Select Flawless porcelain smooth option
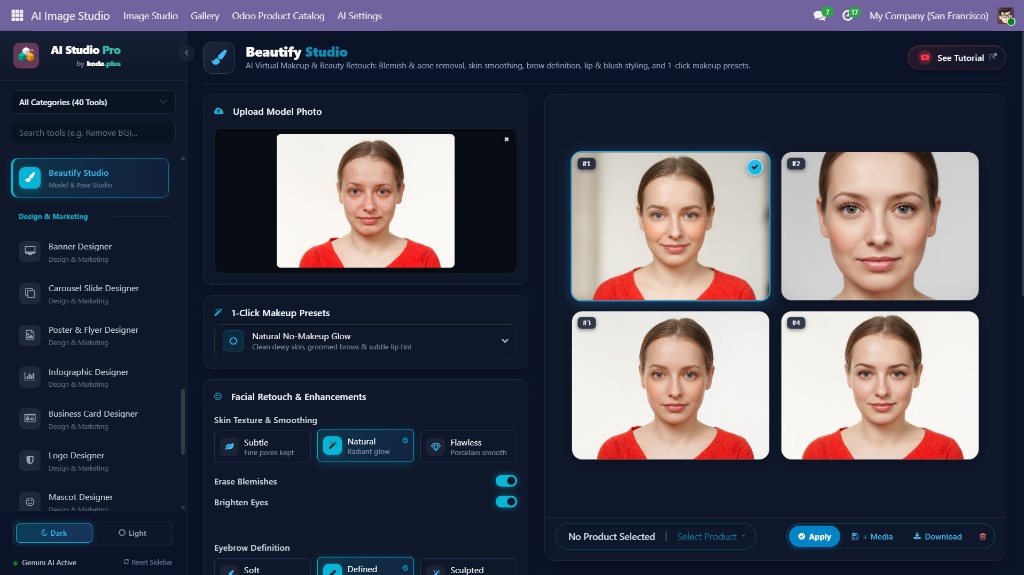Viewport: 1024px width, 575px height. pyautogui.click(x=468, y=446)
